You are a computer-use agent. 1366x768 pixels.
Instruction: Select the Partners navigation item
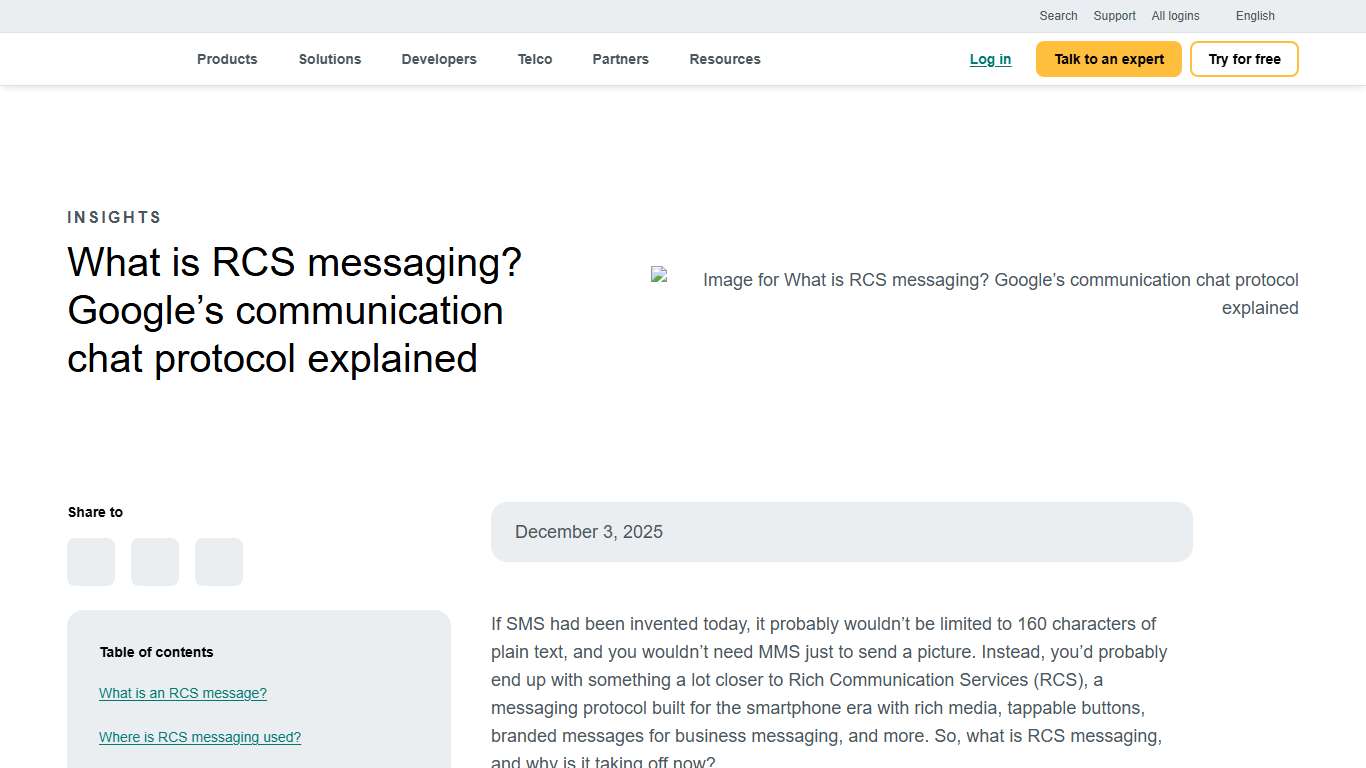[620, 59]
